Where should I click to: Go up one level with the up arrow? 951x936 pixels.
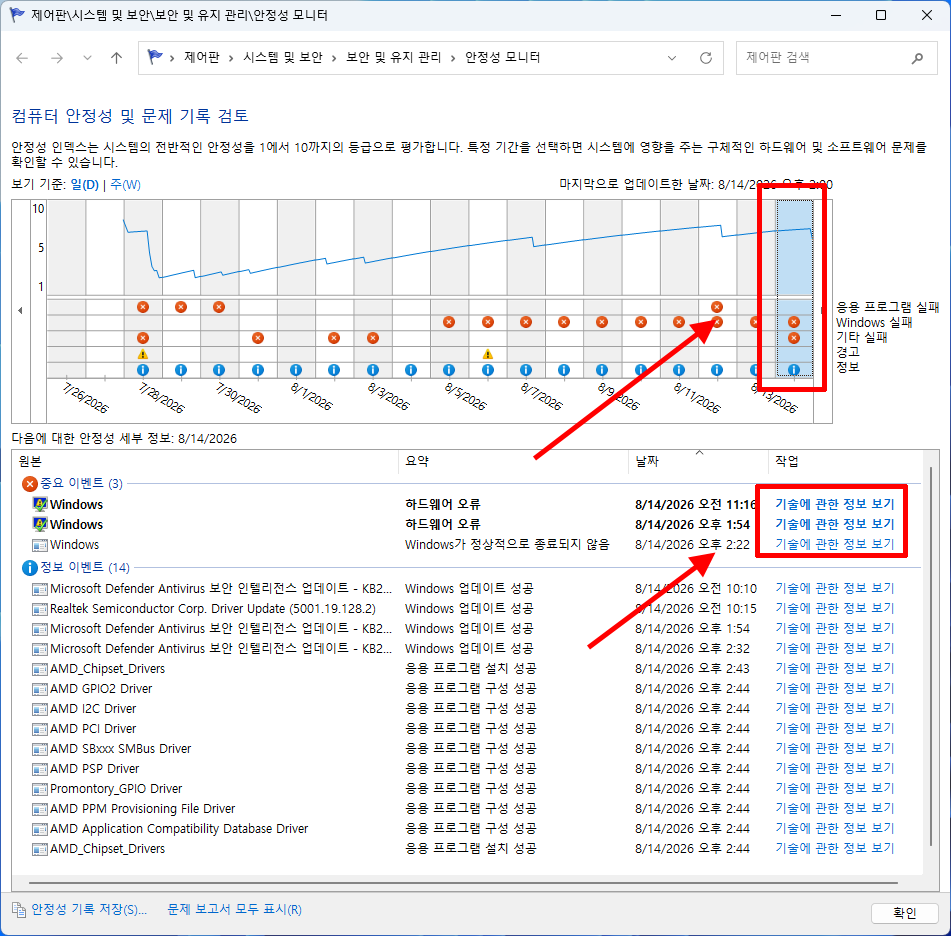pos(116,58)
